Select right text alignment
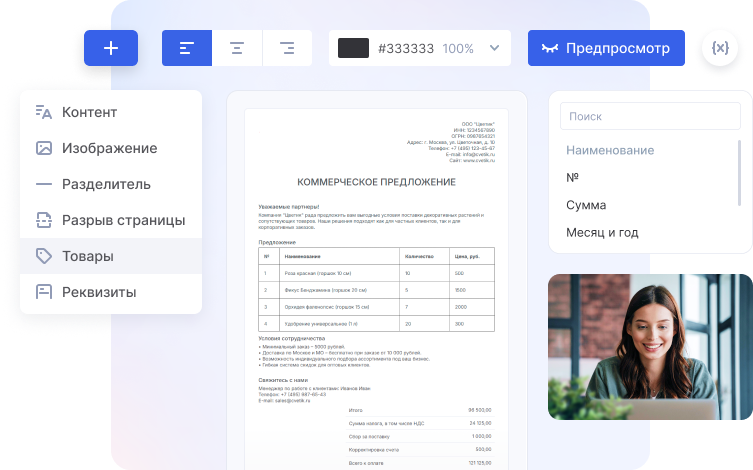753x470 pixels. pos(287,48)
